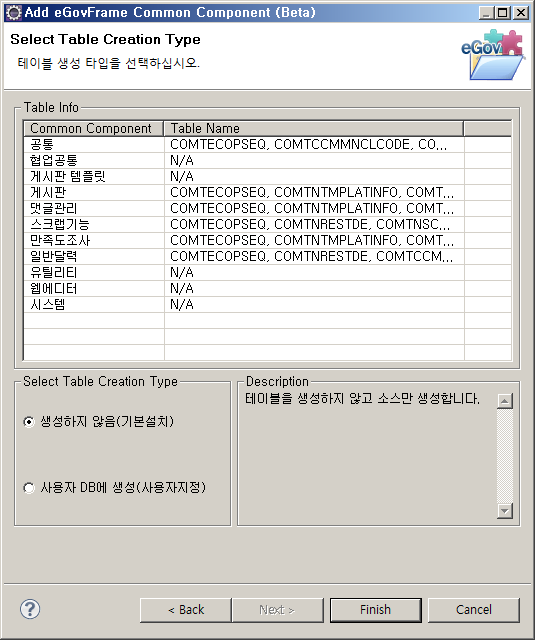Click the eGov puzzle folder logo
Screen dimensions: 535x640
(x=493, y=55)
